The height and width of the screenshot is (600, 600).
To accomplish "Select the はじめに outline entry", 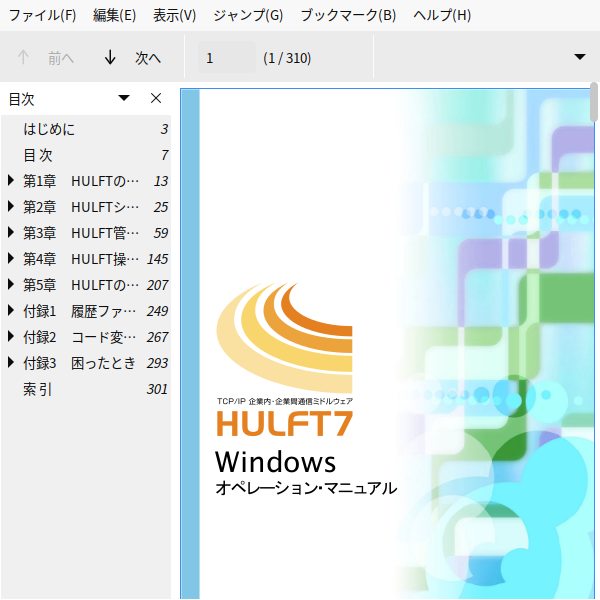I will click(x=86, y=129).
